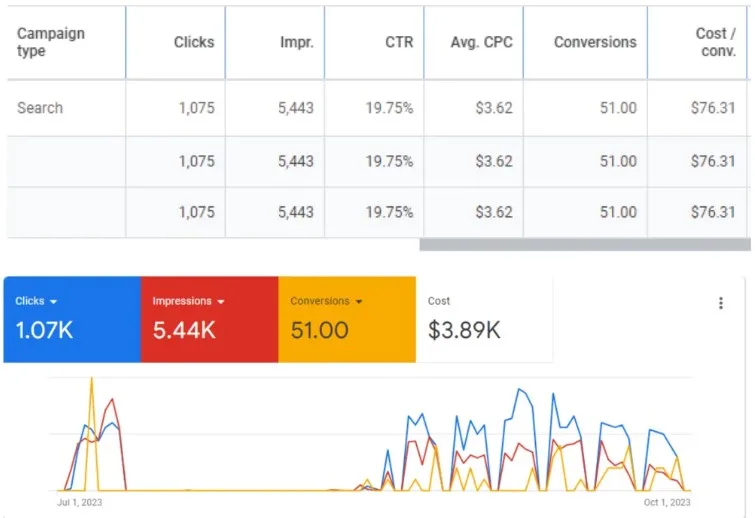
Task: Click the table's horizontal scrollbar
Action: [x=584, y=244]
